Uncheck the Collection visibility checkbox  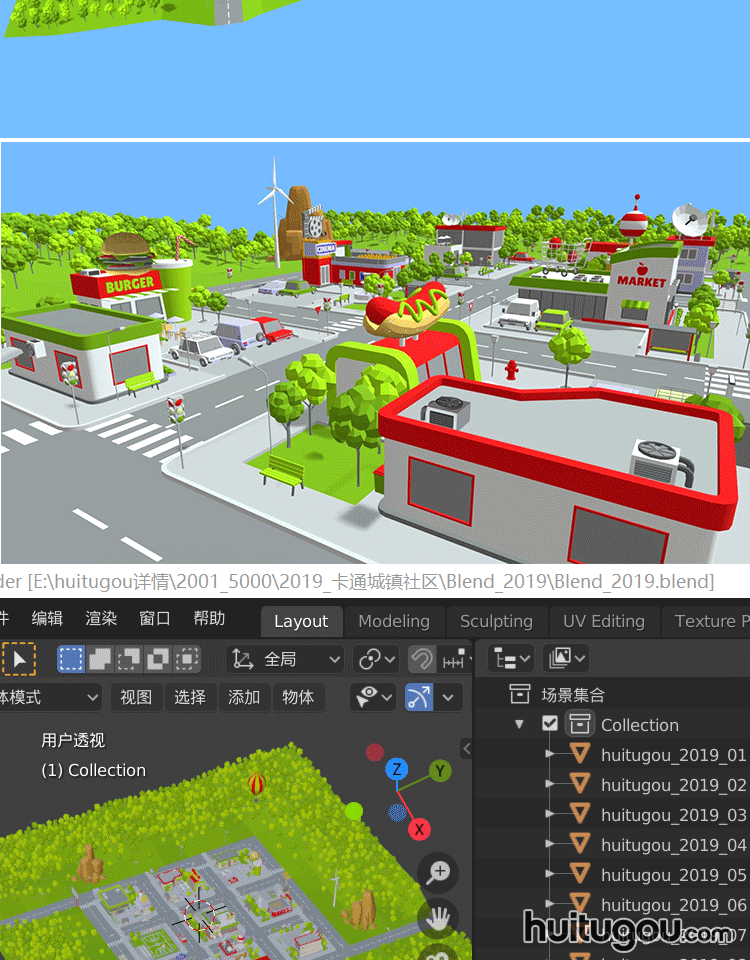pyautogui.click(x=550, y=725)
